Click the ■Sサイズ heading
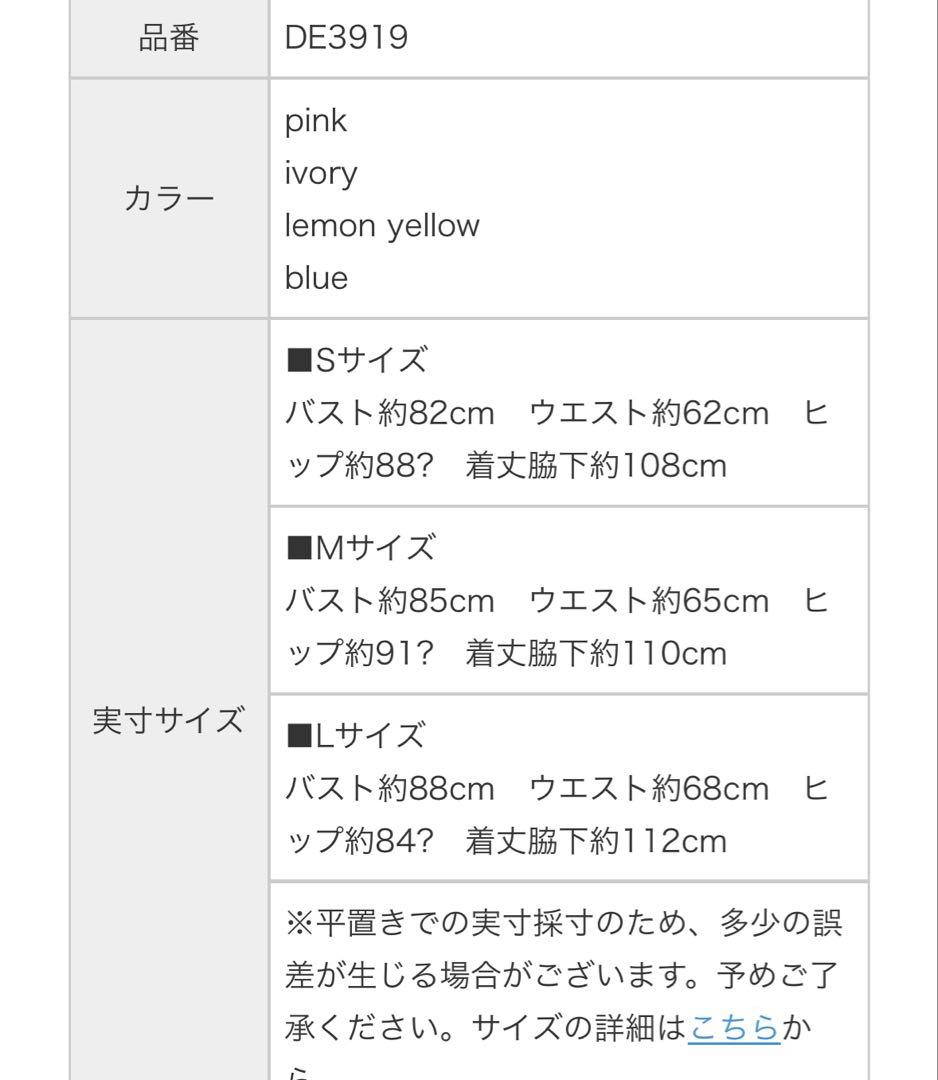The width and height of the screenshot is (938, 1080). (357, 360)
